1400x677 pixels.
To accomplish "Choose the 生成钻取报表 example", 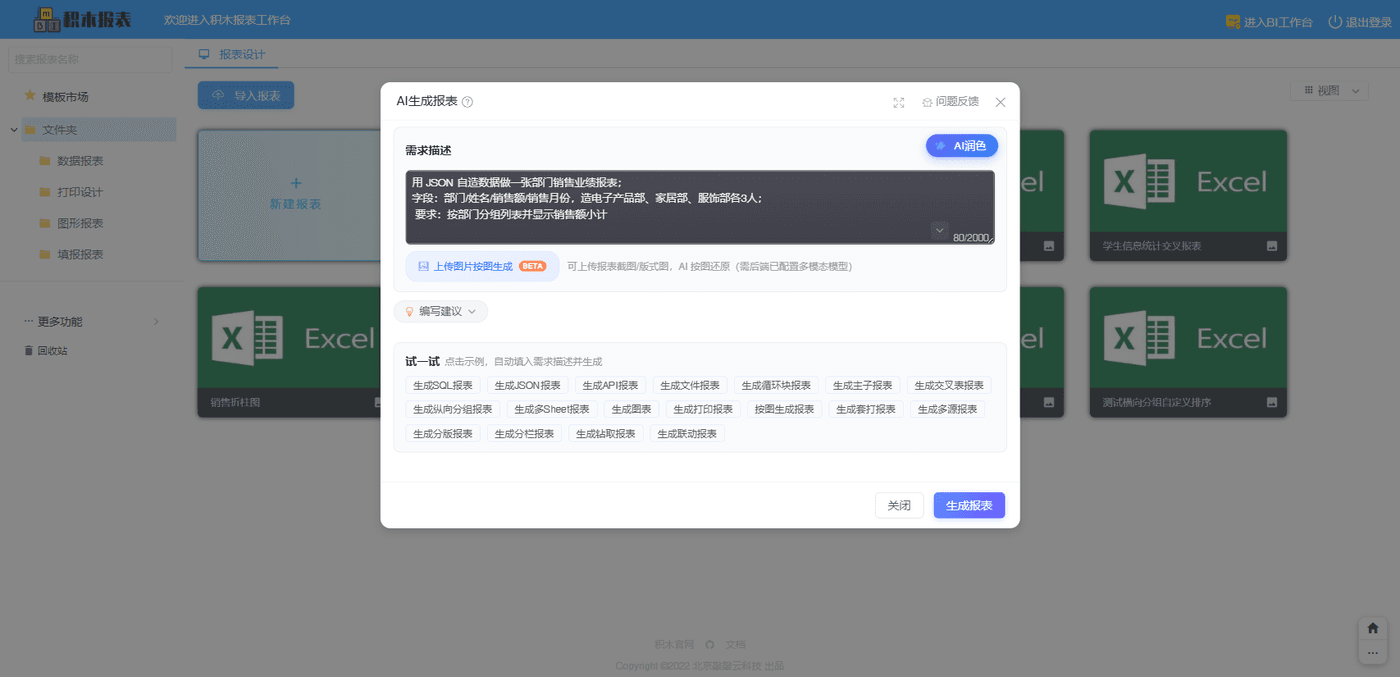I will [x=606, y=433].
